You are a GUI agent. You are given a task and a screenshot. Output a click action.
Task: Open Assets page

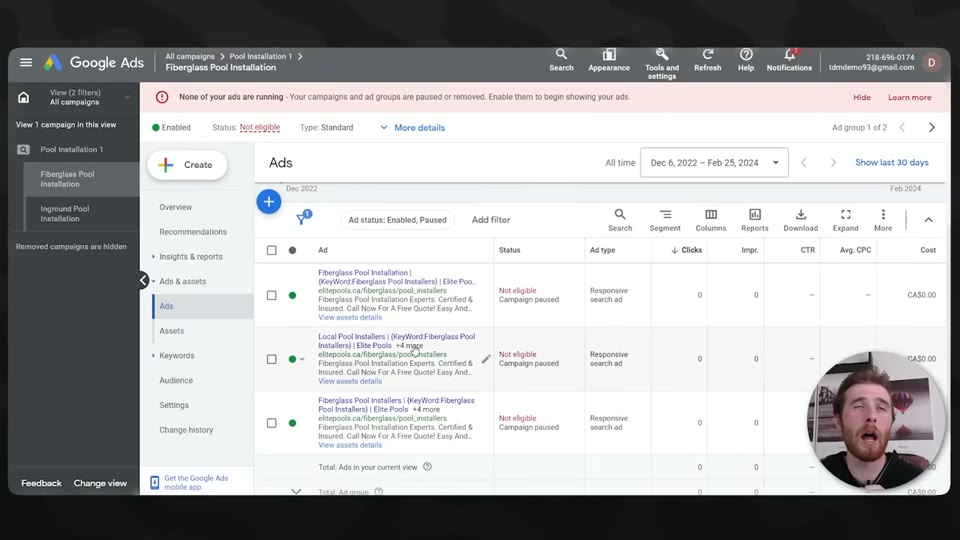click(171, 331)
